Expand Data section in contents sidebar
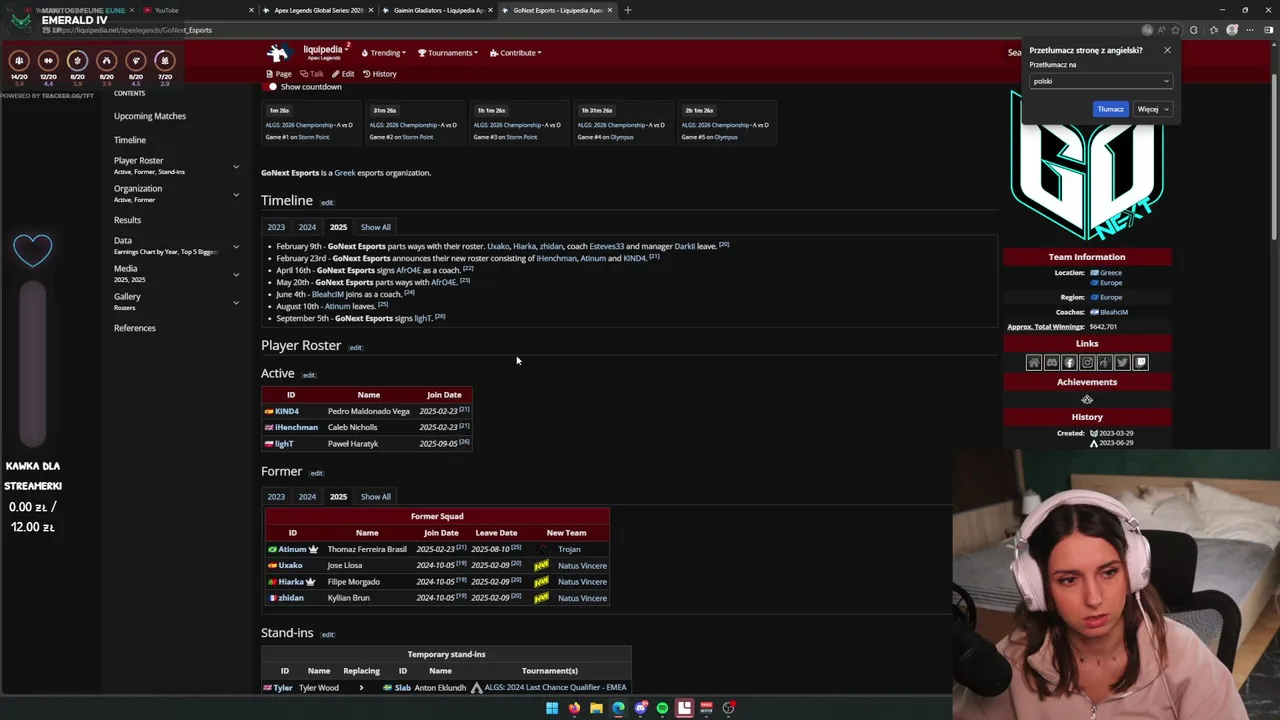1280x720 pixels. point(236,246)
